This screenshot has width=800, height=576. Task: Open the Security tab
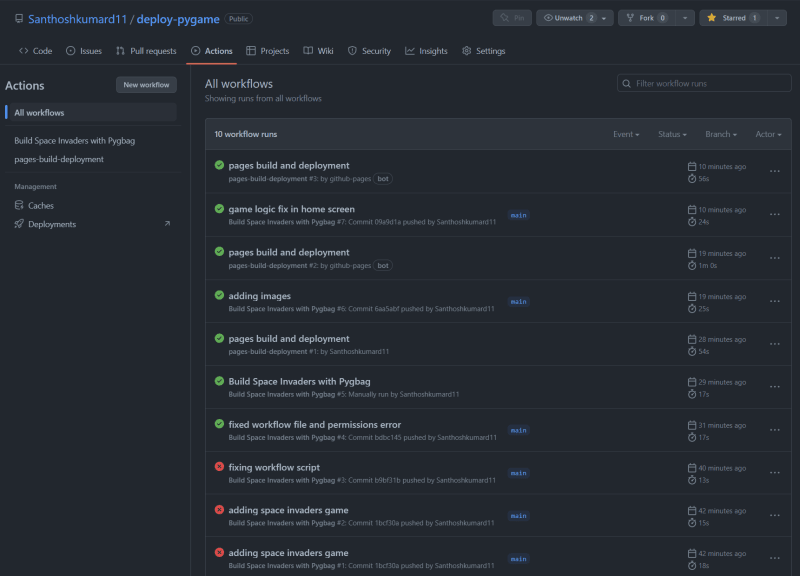click(x=369, y=51)
